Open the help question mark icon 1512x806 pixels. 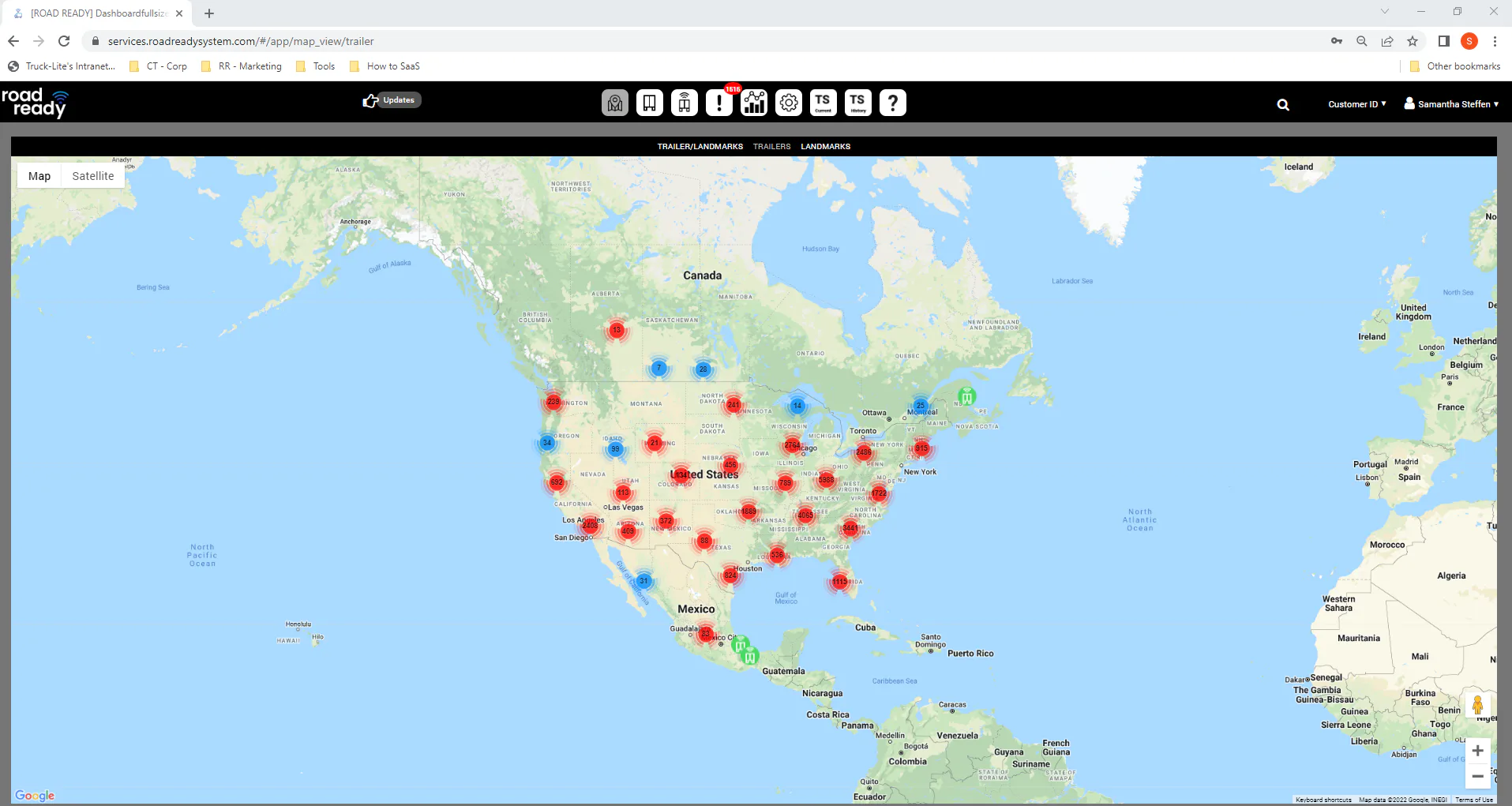893,103
